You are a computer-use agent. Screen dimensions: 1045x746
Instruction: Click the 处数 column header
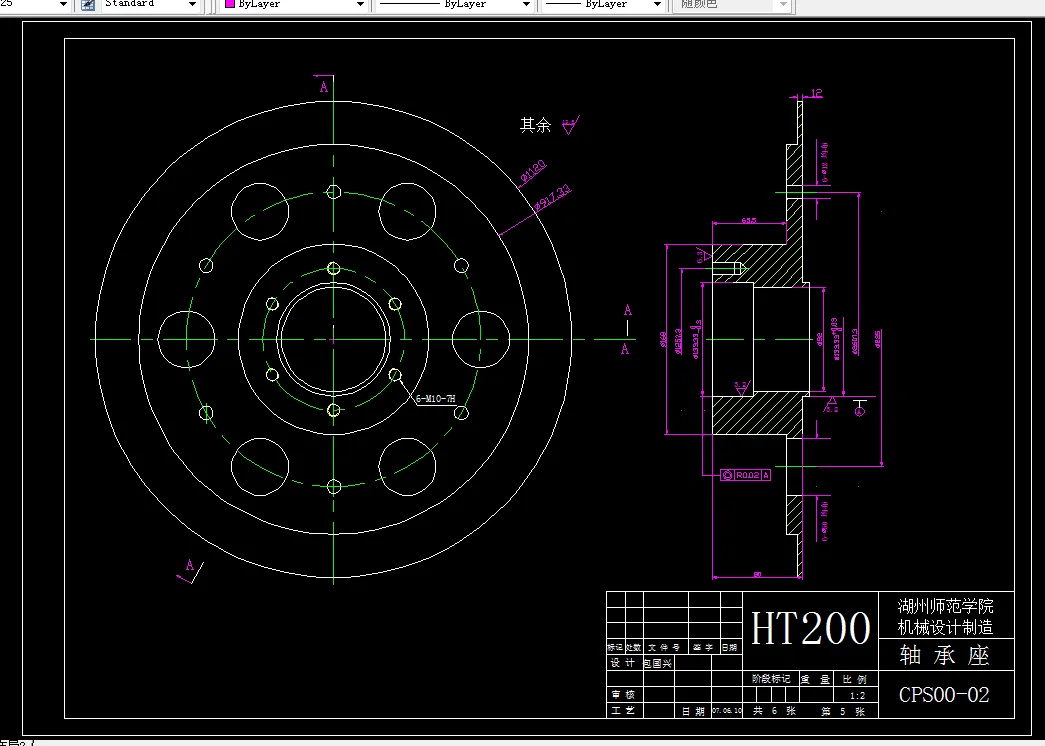point(633,647)
